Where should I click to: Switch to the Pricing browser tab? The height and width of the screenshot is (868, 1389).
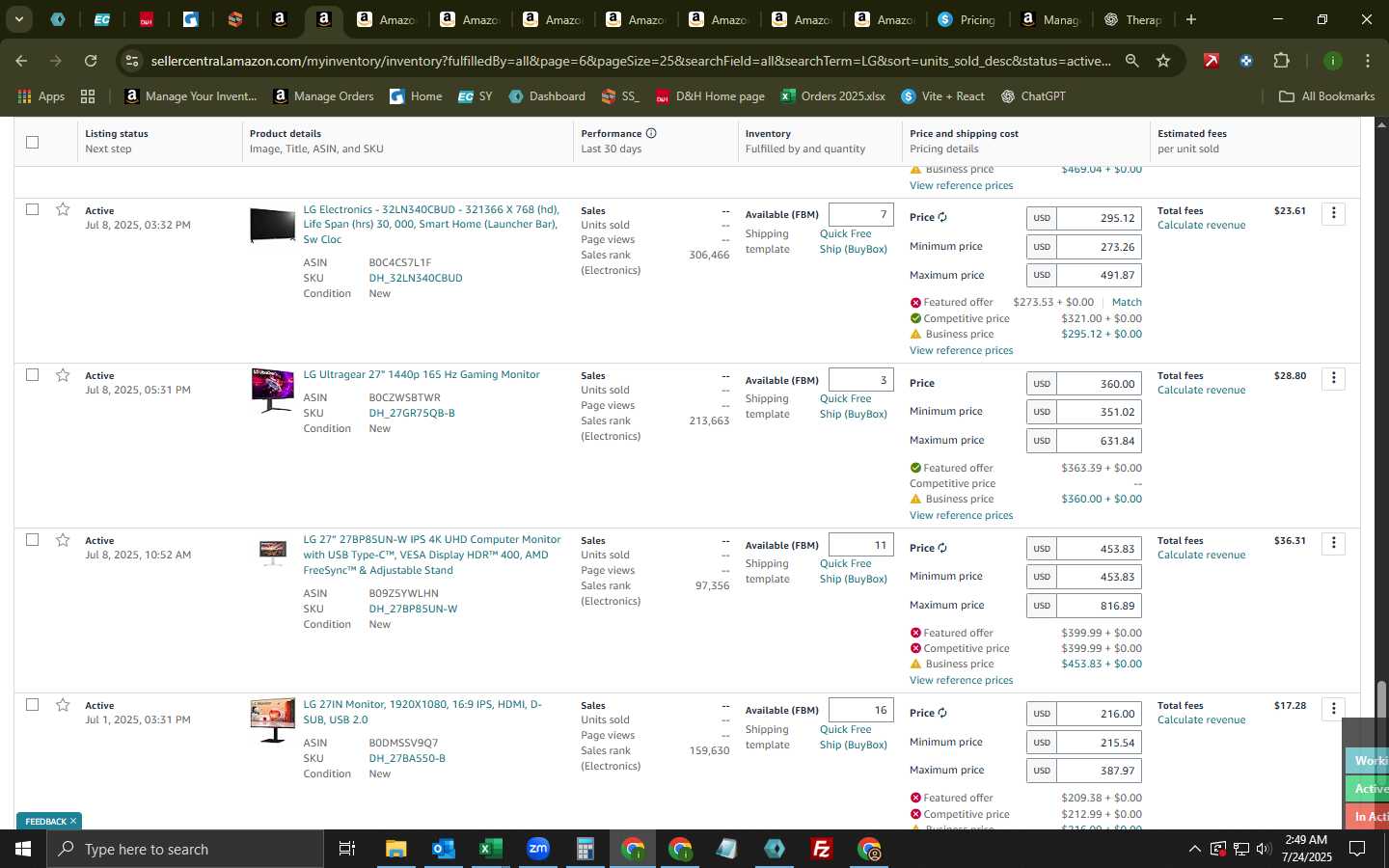pos(967,19)
